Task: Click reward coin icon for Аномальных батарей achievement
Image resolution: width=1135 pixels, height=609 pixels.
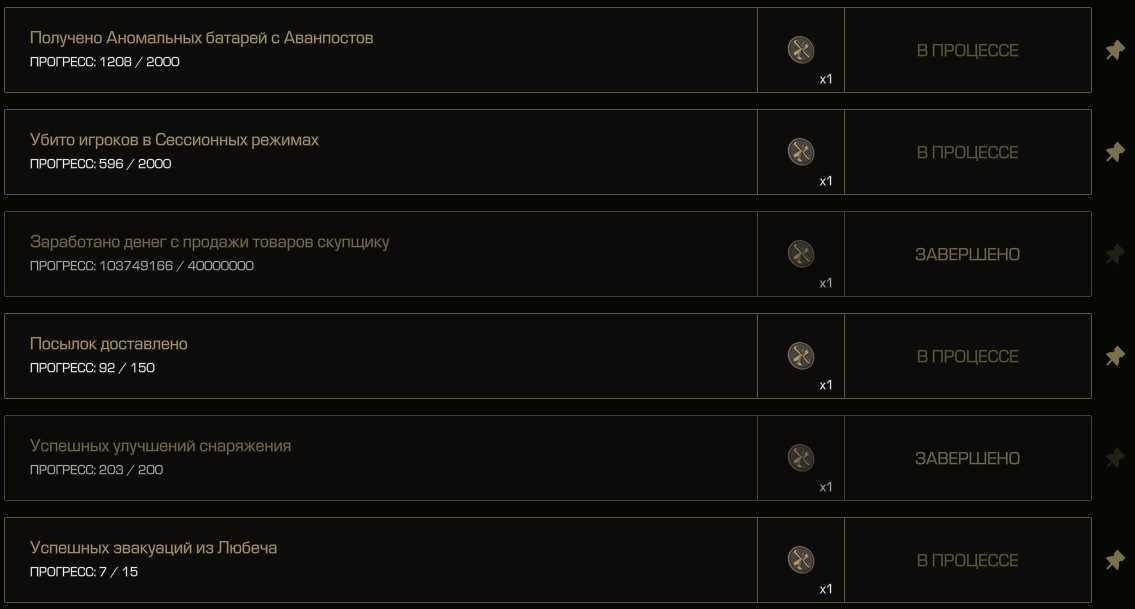Action: point(801,50)
